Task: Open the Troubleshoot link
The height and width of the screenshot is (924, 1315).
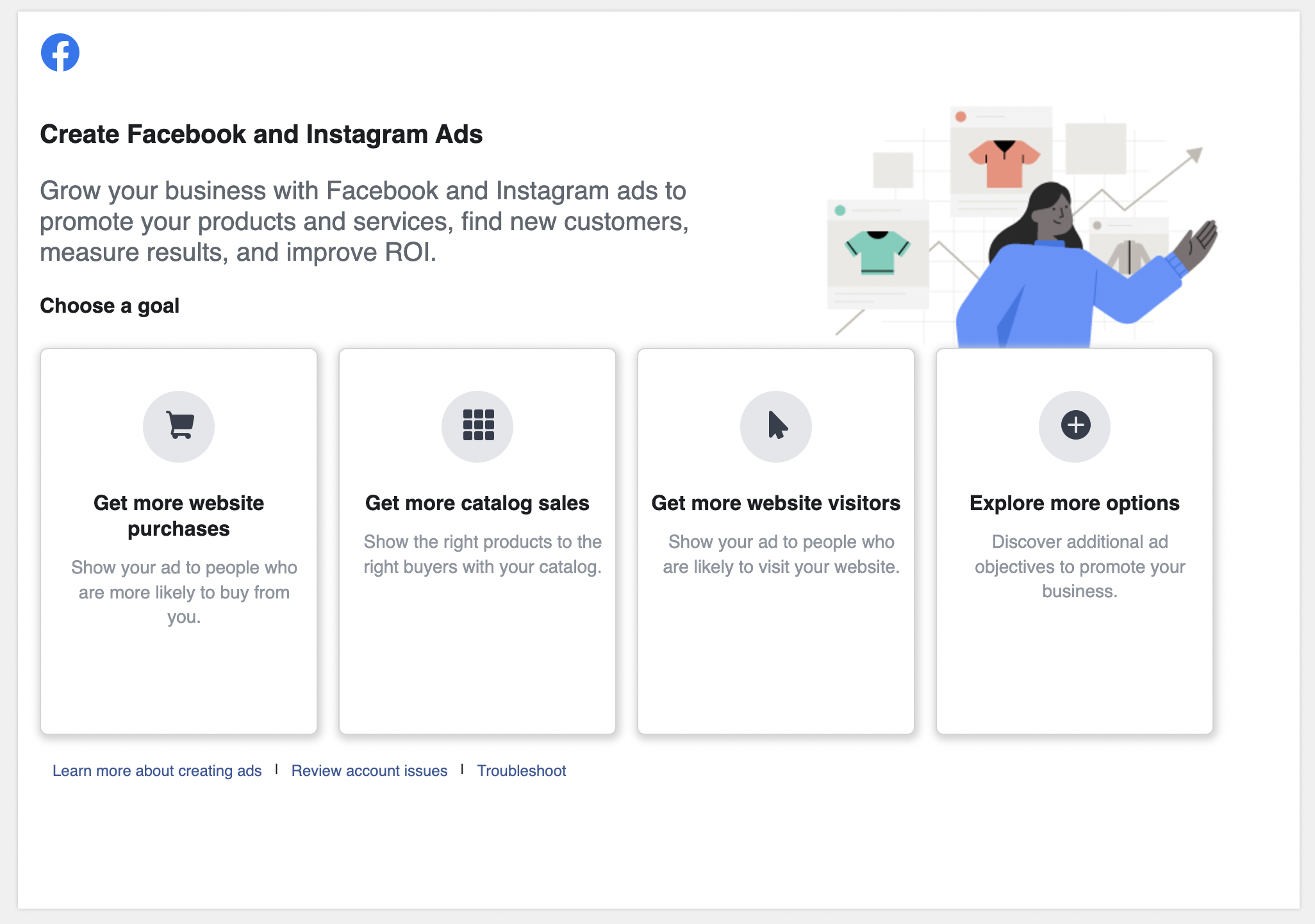Action: (x=521, y=771)
